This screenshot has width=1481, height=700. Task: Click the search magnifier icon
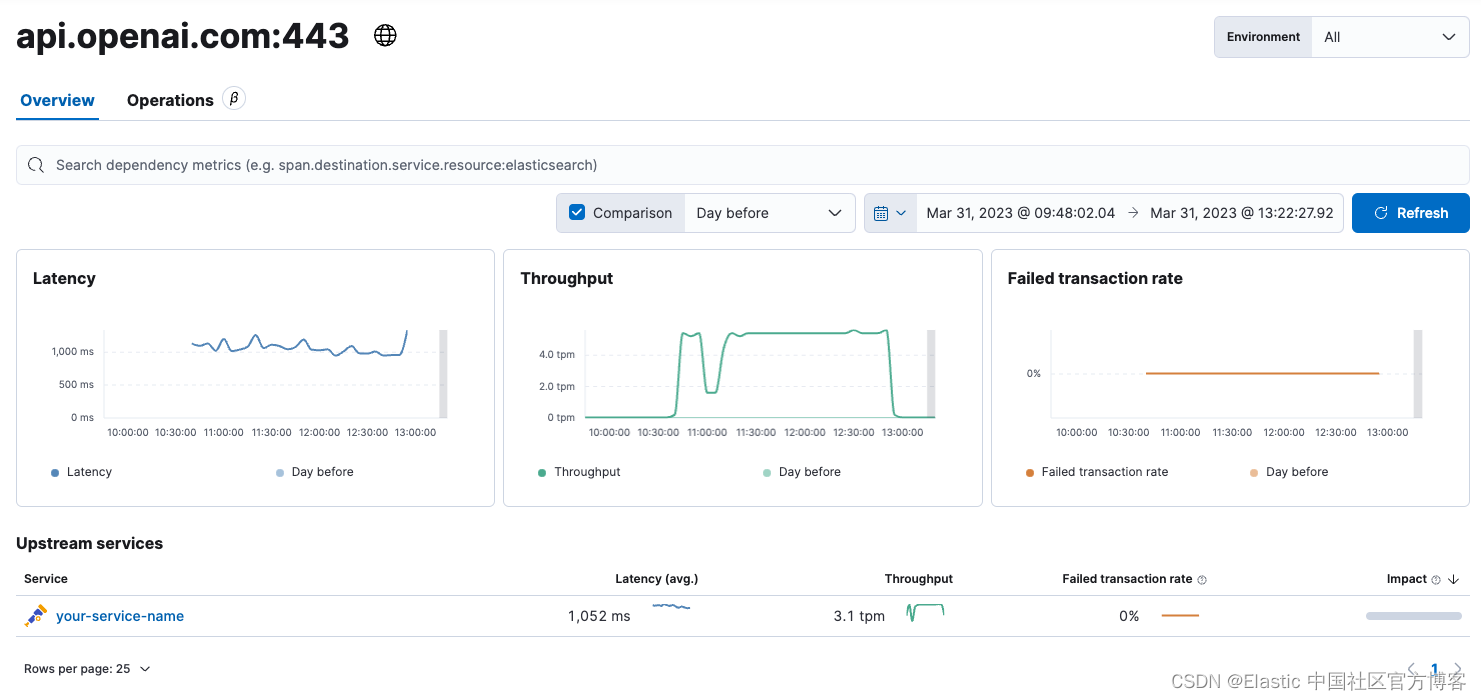[36, 165]
